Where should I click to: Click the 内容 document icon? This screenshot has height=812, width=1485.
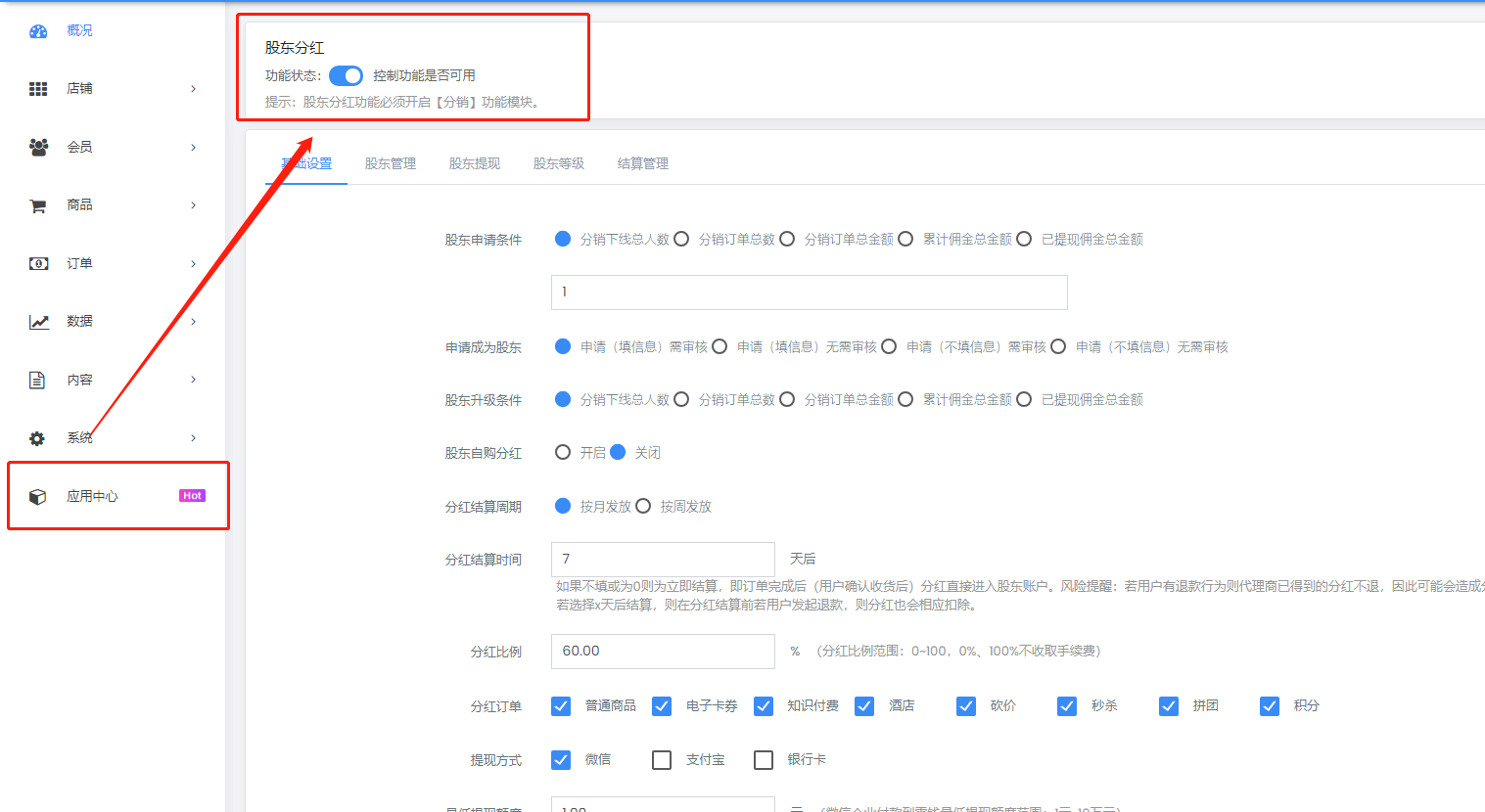click(x=37, y=380)
